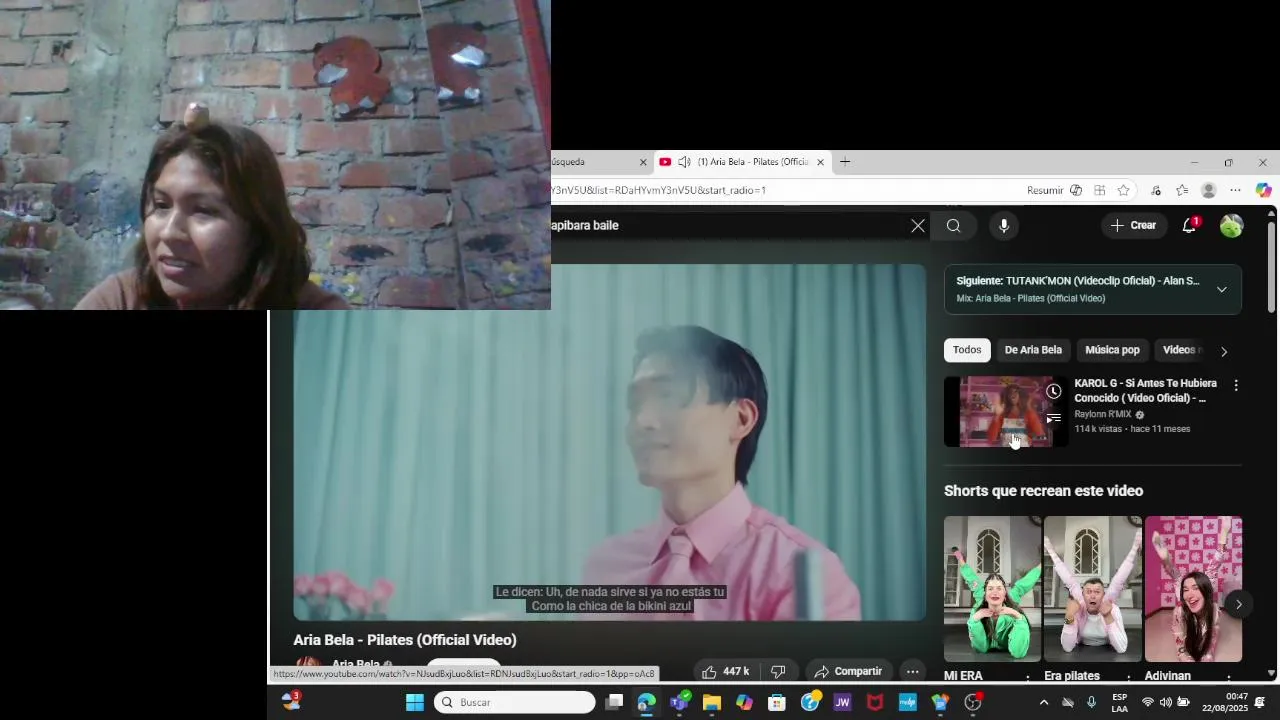The image size is (1280, 720).
Task: Open the Raylonn R'MIX channel link
Action: 1103,414
